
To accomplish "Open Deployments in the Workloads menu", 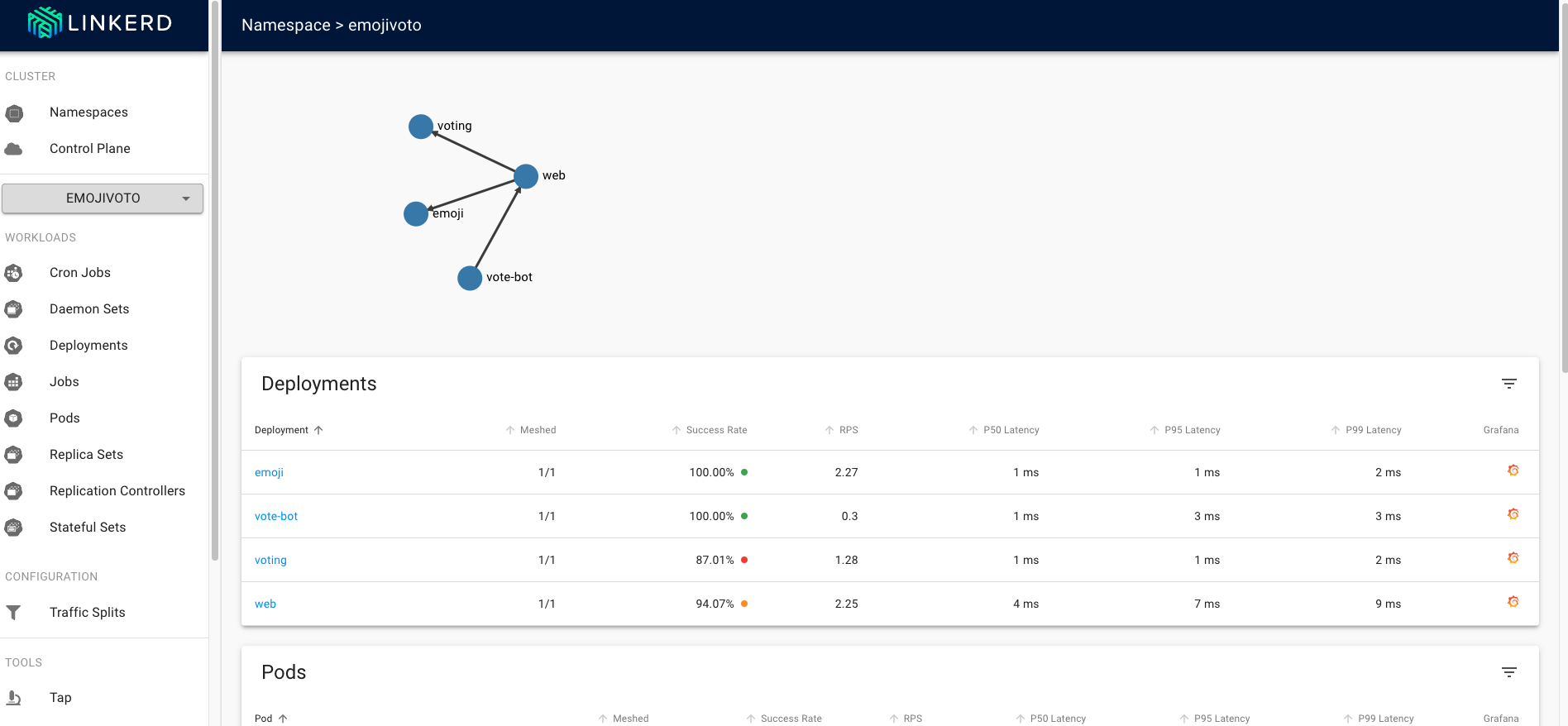I will point(88,346).
